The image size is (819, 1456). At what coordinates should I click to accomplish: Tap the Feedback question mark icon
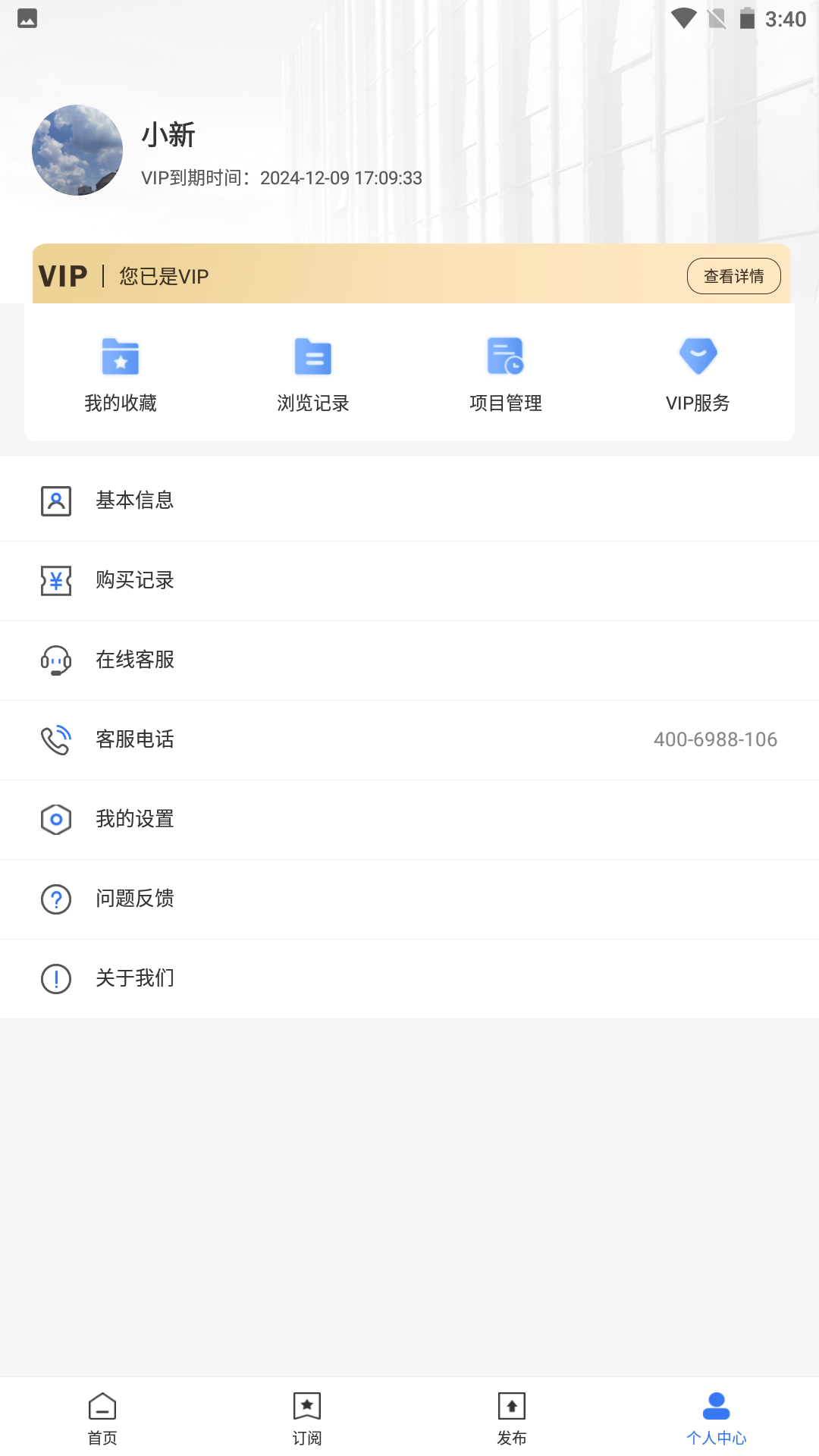[x=56, y=899]
